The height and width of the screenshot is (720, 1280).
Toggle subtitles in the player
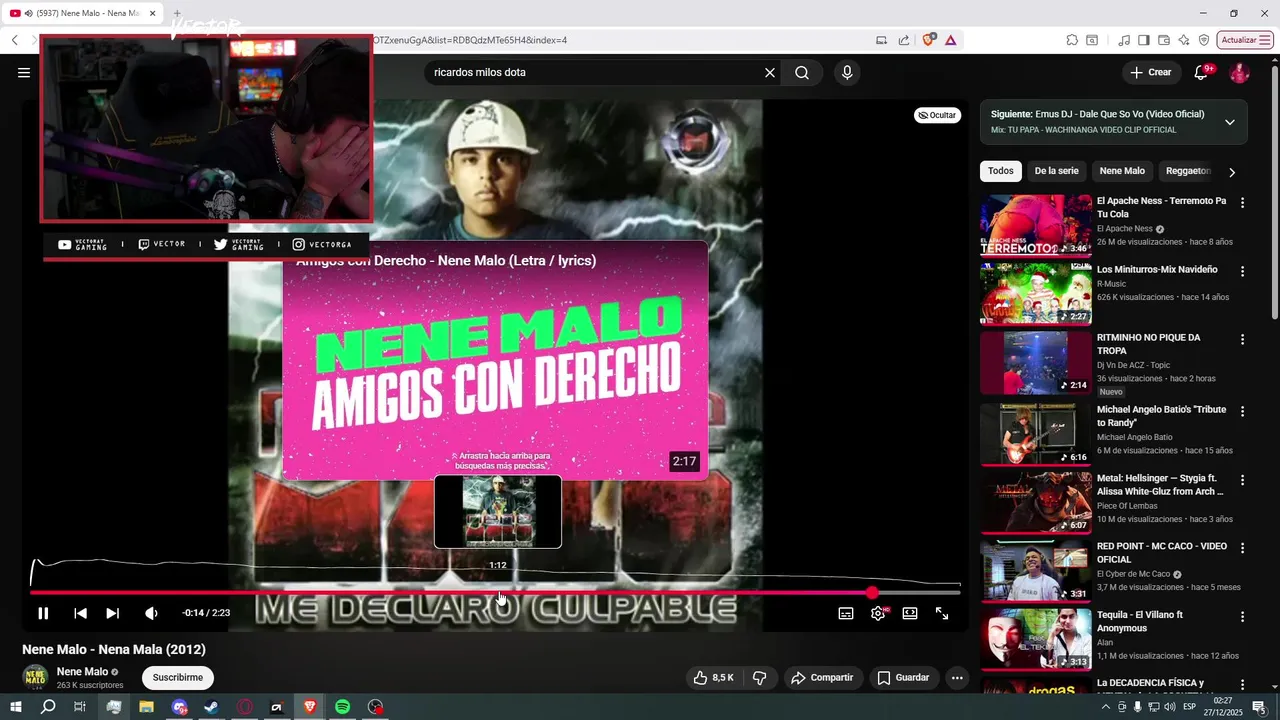846,613
